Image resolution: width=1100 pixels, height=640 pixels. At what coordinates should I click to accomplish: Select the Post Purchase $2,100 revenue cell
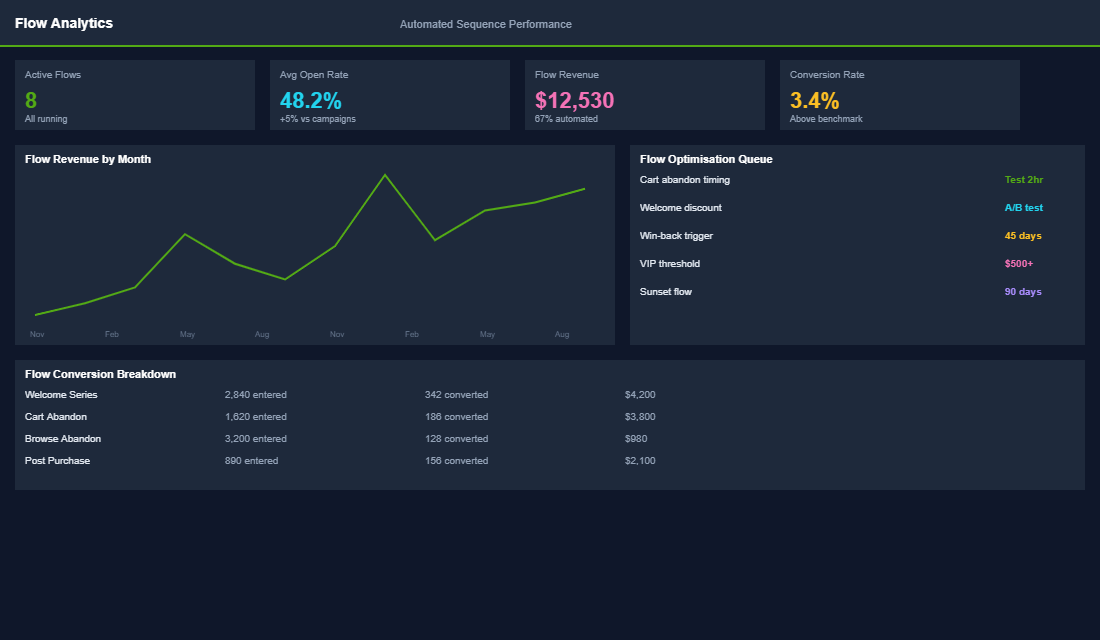(x=640, y=460)
